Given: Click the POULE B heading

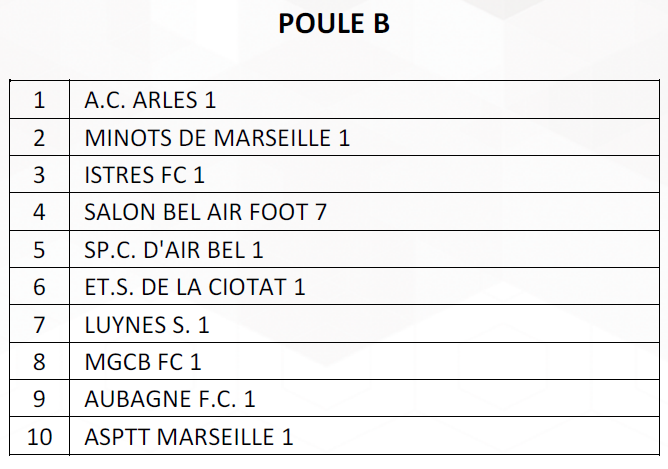Looking at the screenshot, I should coord(334,23).
